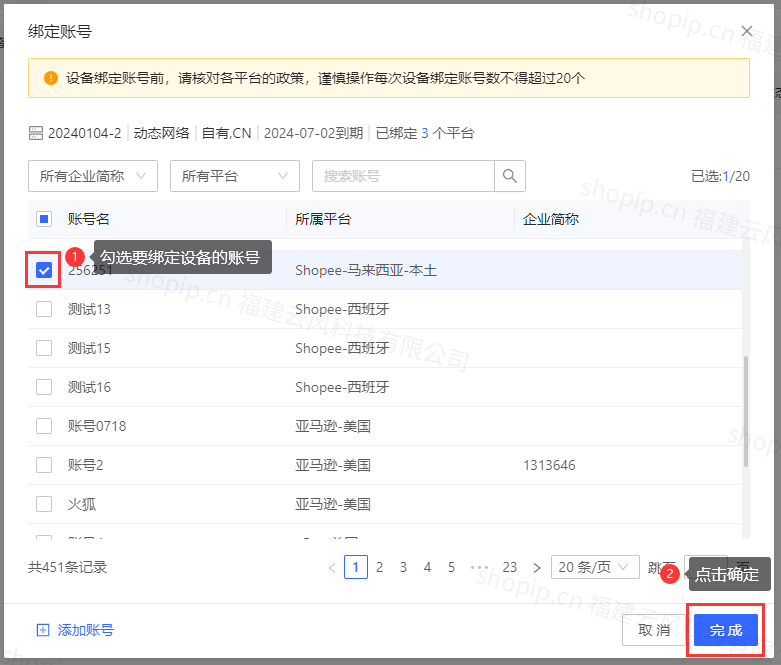
Task: Click the 取消 button
Action: (x=654, y=630)
